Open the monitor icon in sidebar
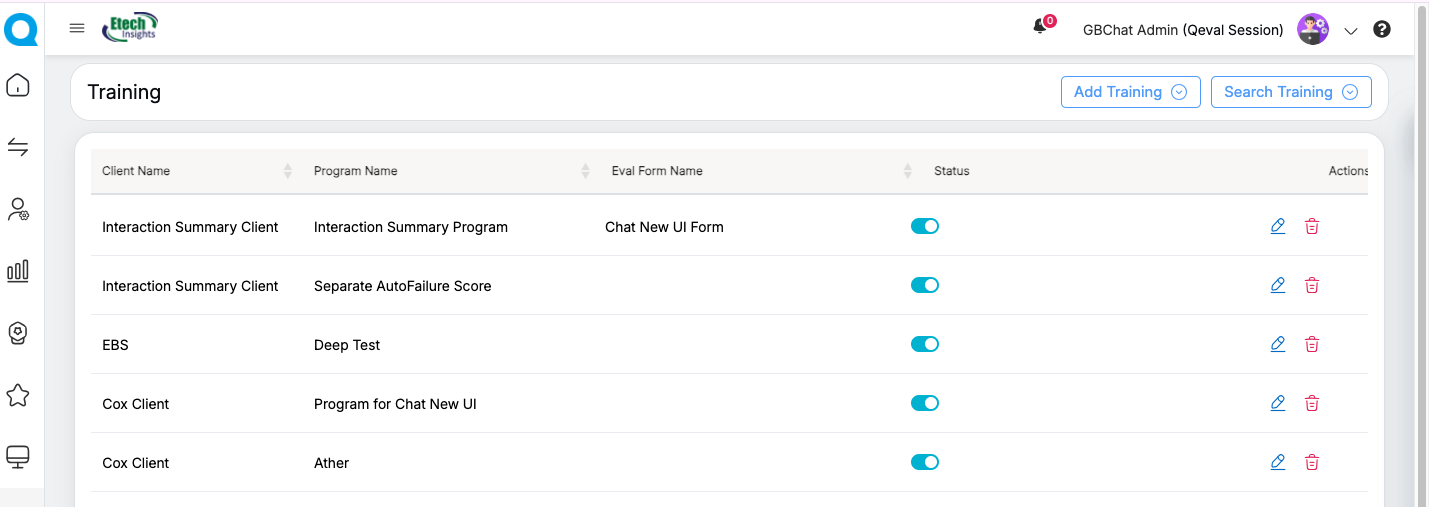 [x=18, y=457]
